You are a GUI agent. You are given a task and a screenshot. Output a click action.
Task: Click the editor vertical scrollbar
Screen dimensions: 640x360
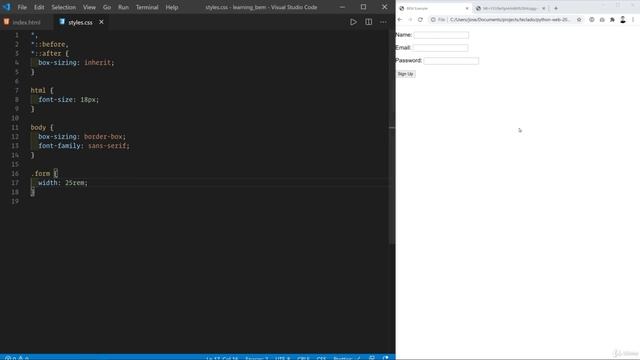tap(392, 137)
